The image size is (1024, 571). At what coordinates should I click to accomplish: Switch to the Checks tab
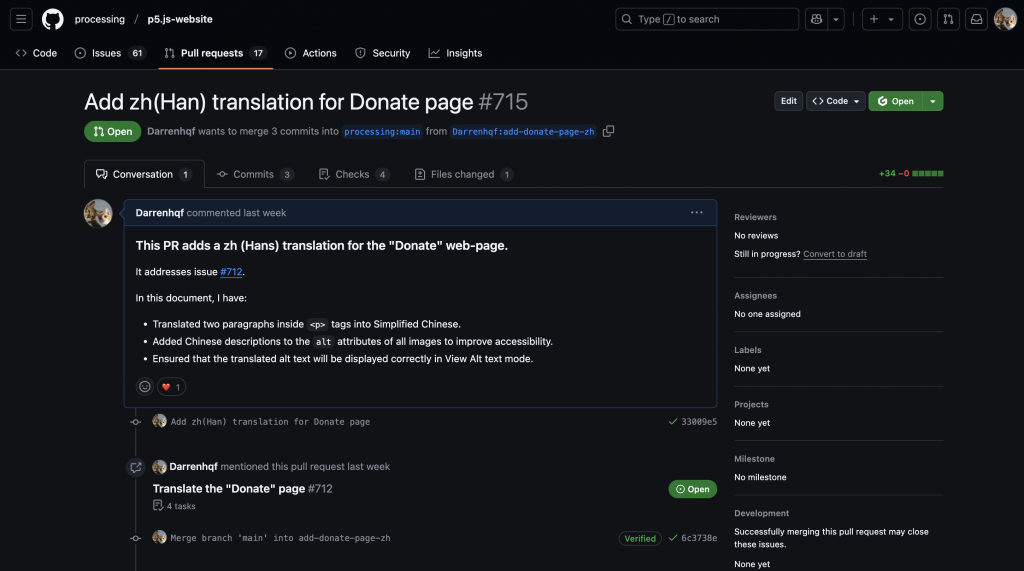coord(353,174)
